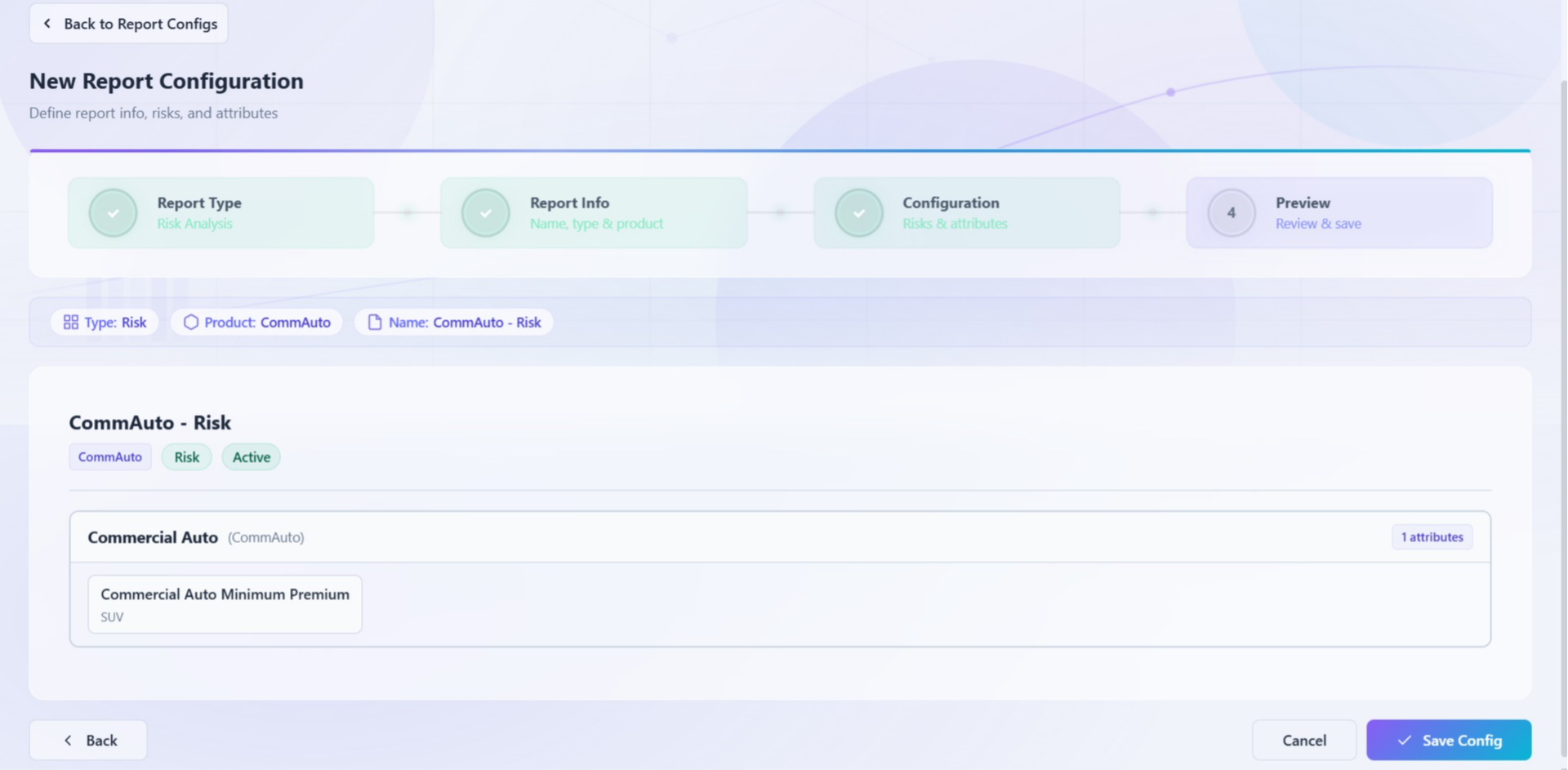Viewport: 1568px width, 770px height.
Task: Click the hexagon icon beside Product: CommAuto
Action: (191, 323)
